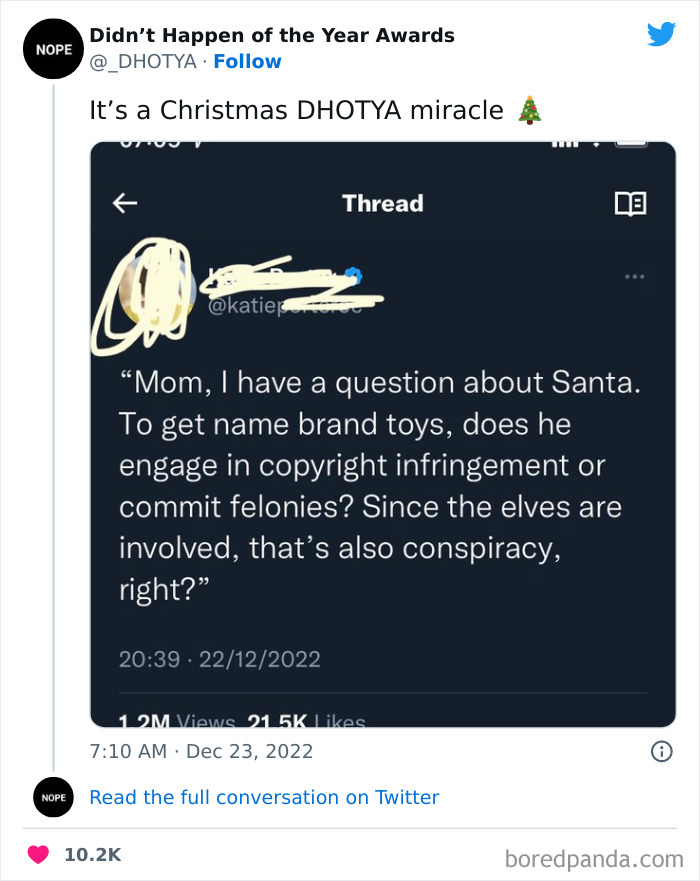Open the full conversation on Twitter
This screenshot has width=700, height=881.
264,797
